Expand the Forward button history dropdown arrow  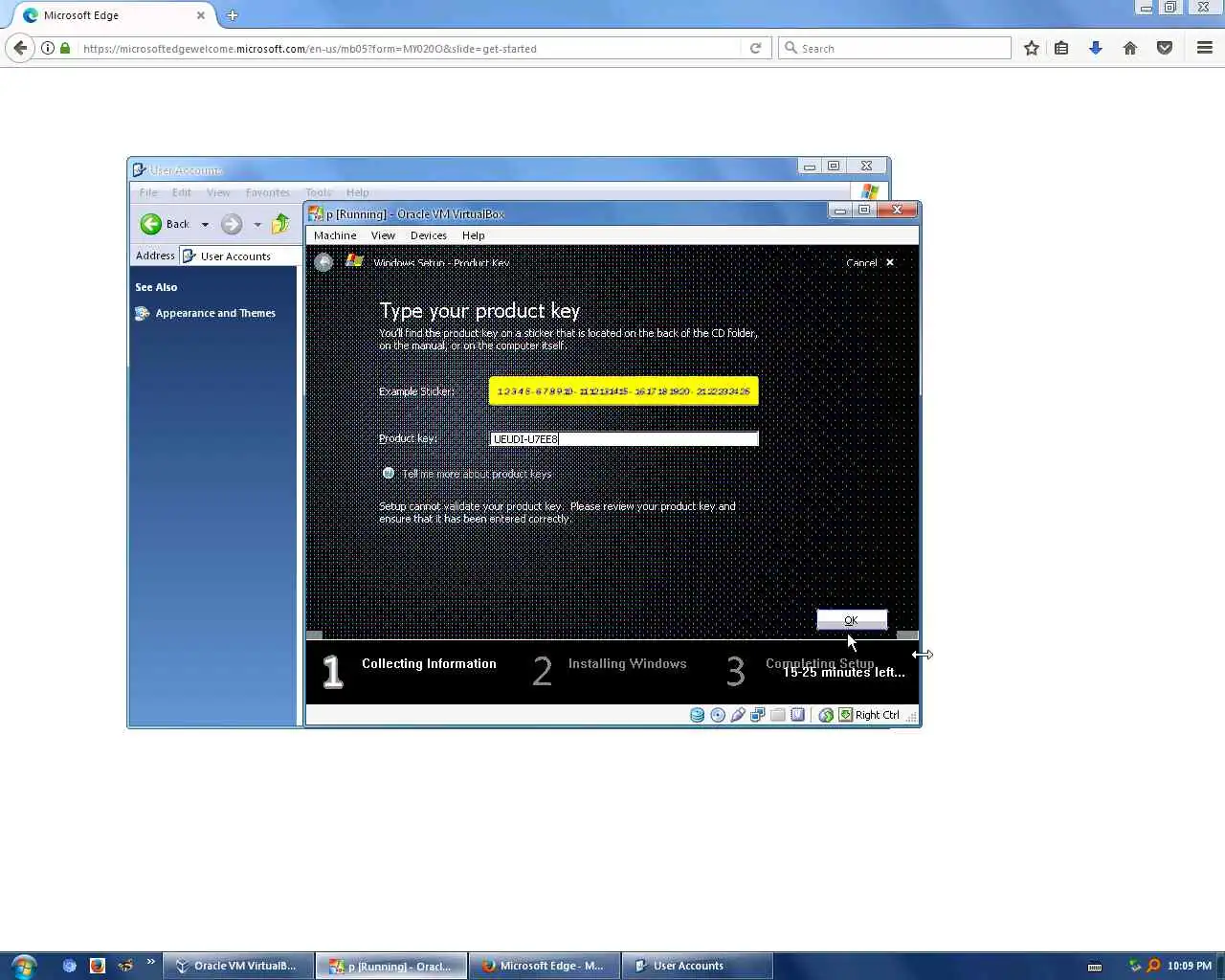click(x=257, y=225)
